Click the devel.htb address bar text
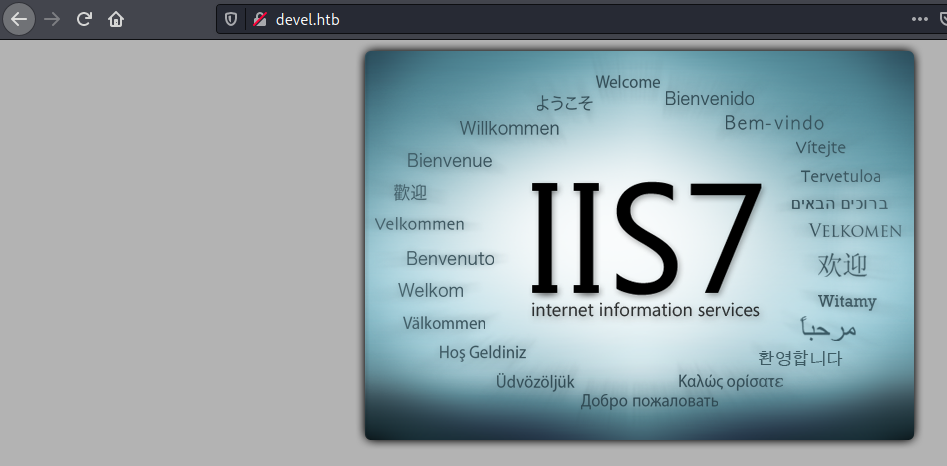947x466 pixels. tap(308, 19)
